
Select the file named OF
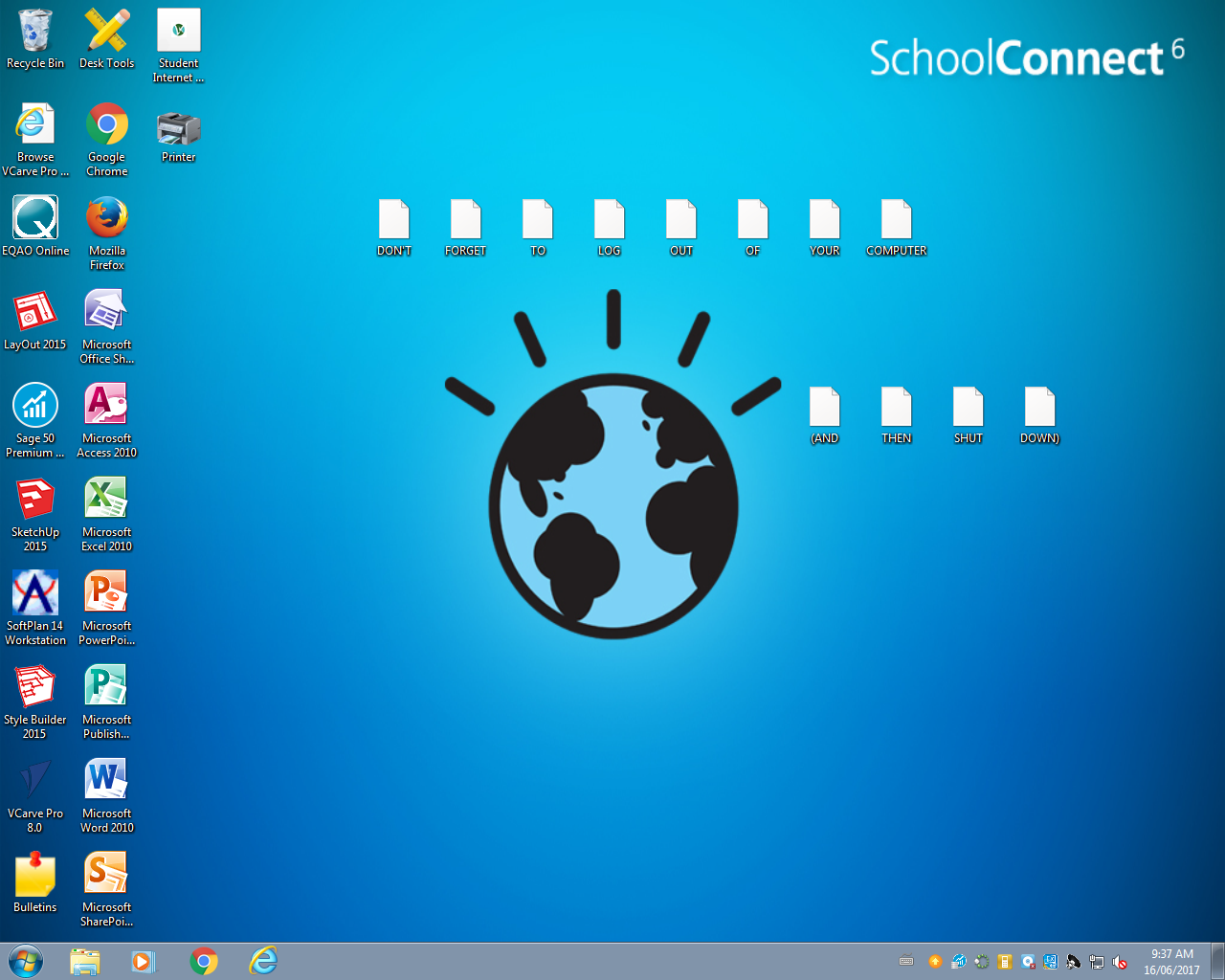(x=753, y=228)
